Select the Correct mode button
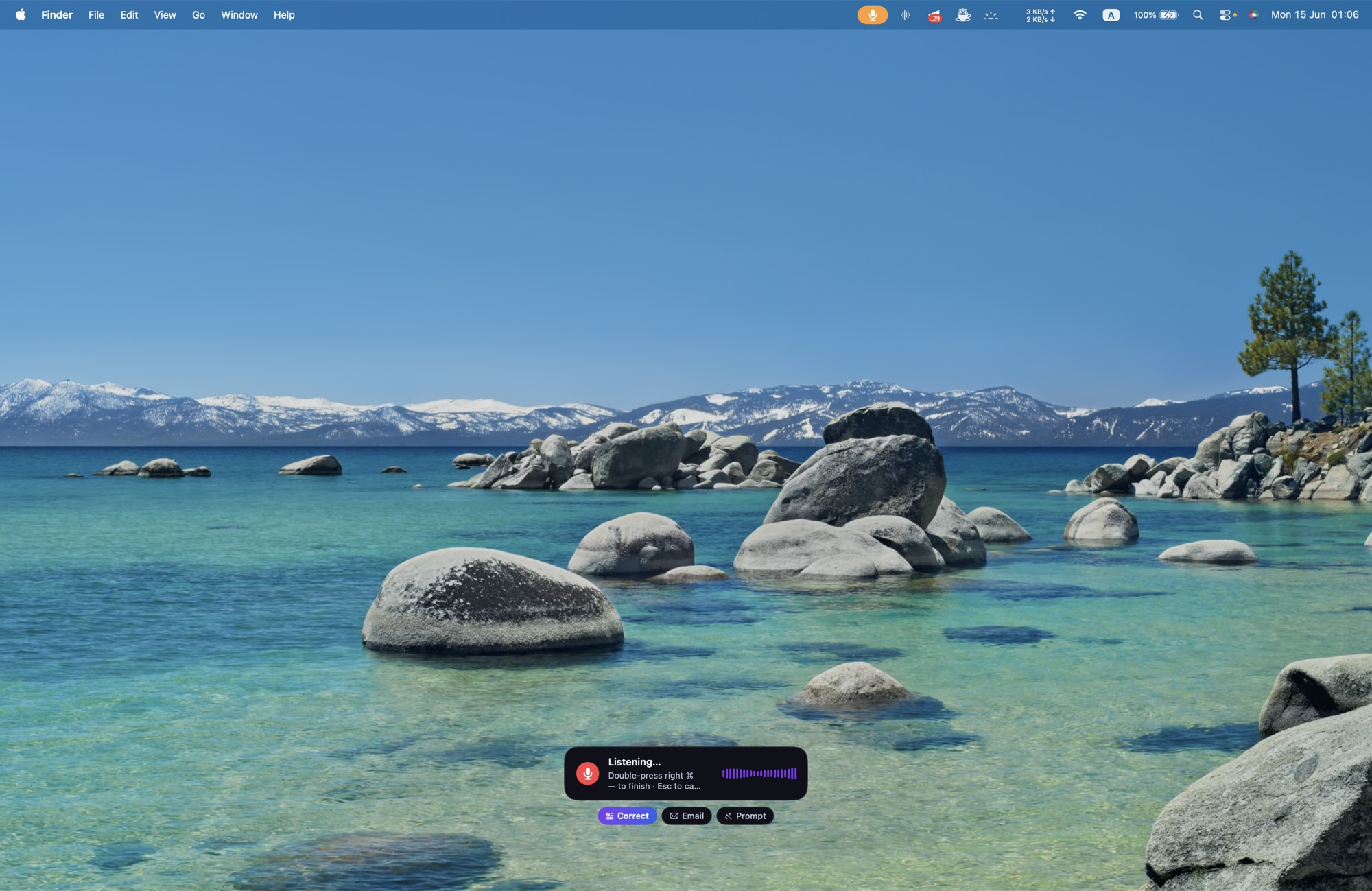The height and width of the screenshot is (891, 1372). pyautogui.click(x=627, y=816)
